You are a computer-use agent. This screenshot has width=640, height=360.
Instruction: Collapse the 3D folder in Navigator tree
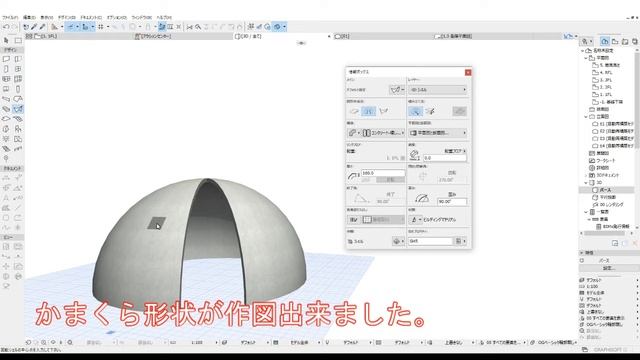point(586,182)
